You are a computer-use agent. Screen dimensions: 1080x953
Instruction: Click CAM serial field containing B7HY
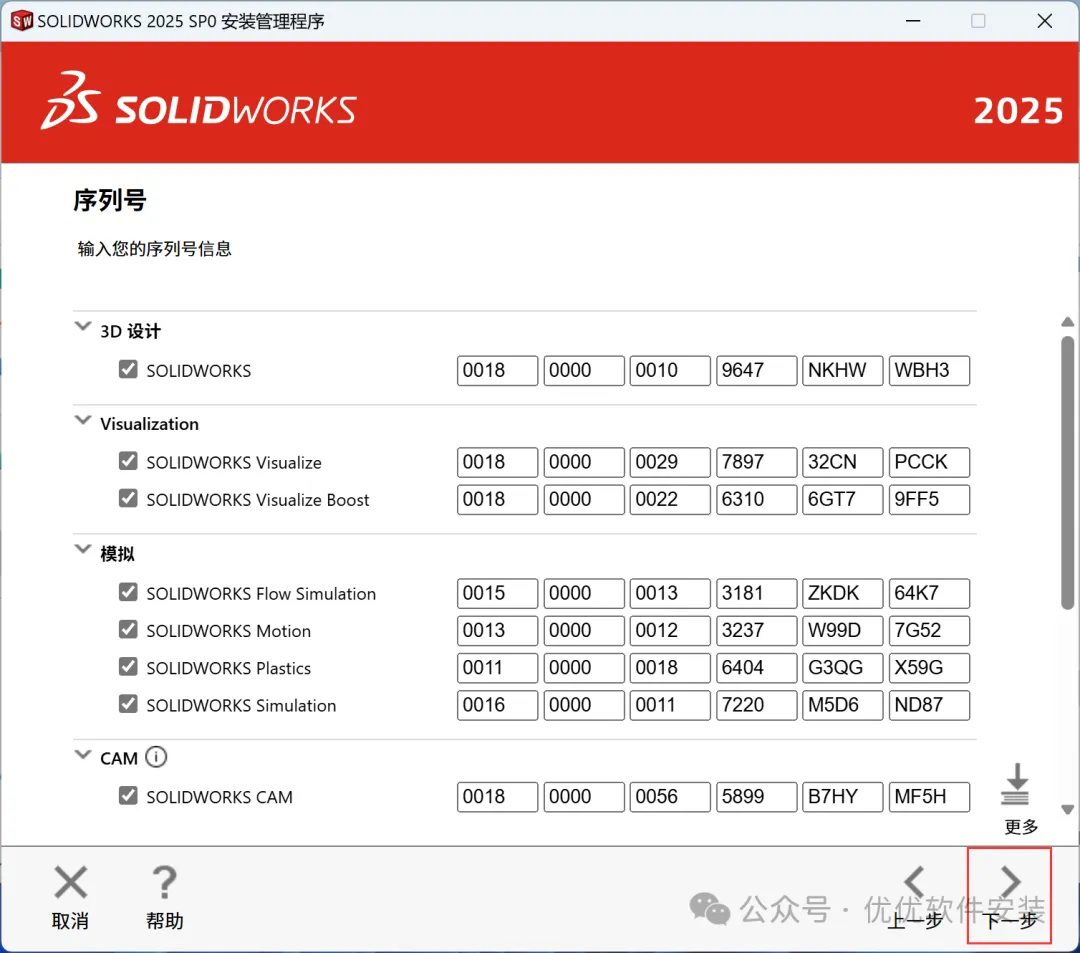pos(842,797)
